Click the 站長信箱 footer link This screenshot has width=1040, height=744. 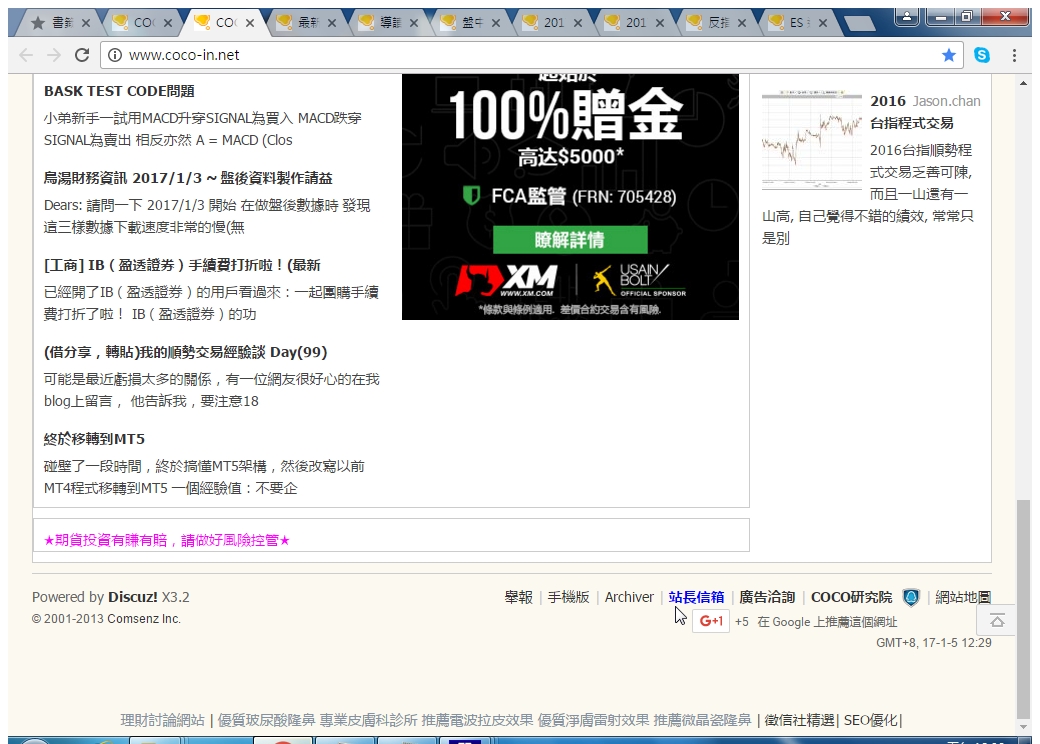pos(696,597)
